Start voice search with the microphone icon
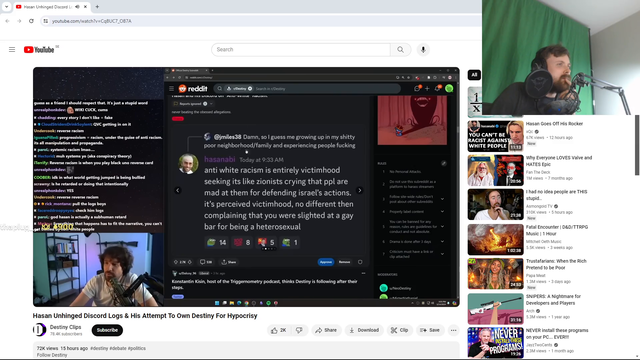 pos(423,49)
